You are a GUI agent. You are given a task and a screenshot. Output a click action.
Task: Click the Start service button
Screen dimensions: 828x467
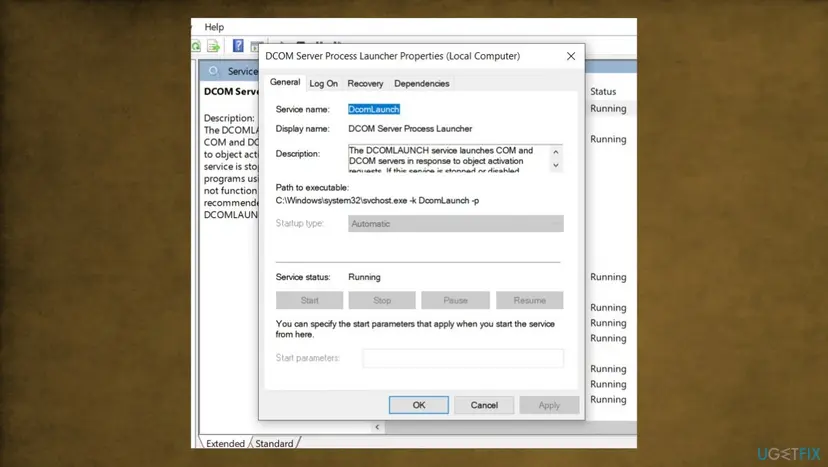pos(309,300)
